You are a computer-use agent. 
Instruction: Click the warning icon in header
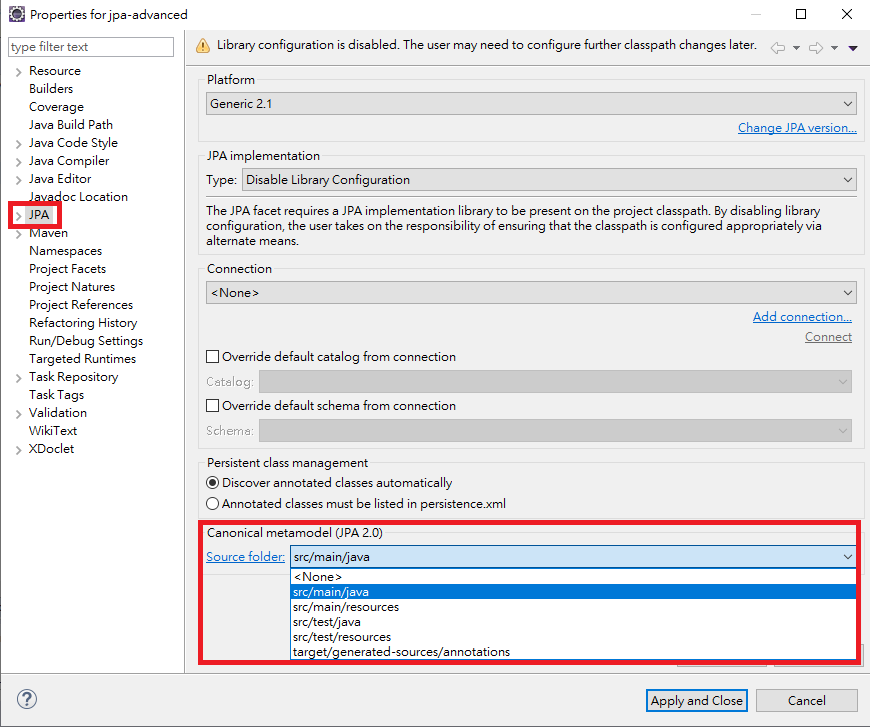tap(203, 46)
